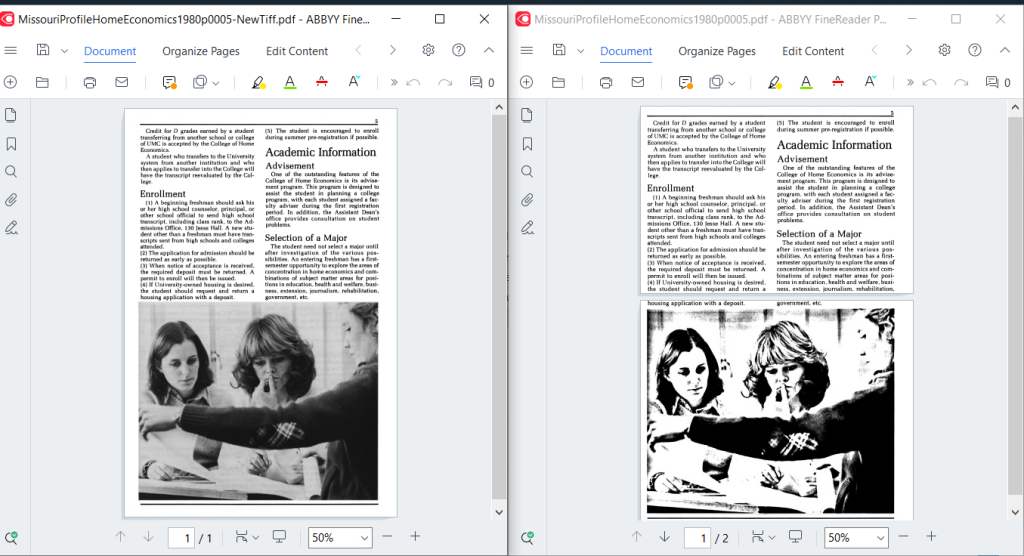Open the bookmarks panel in the right window sidebar

click(x=527, y=144)
